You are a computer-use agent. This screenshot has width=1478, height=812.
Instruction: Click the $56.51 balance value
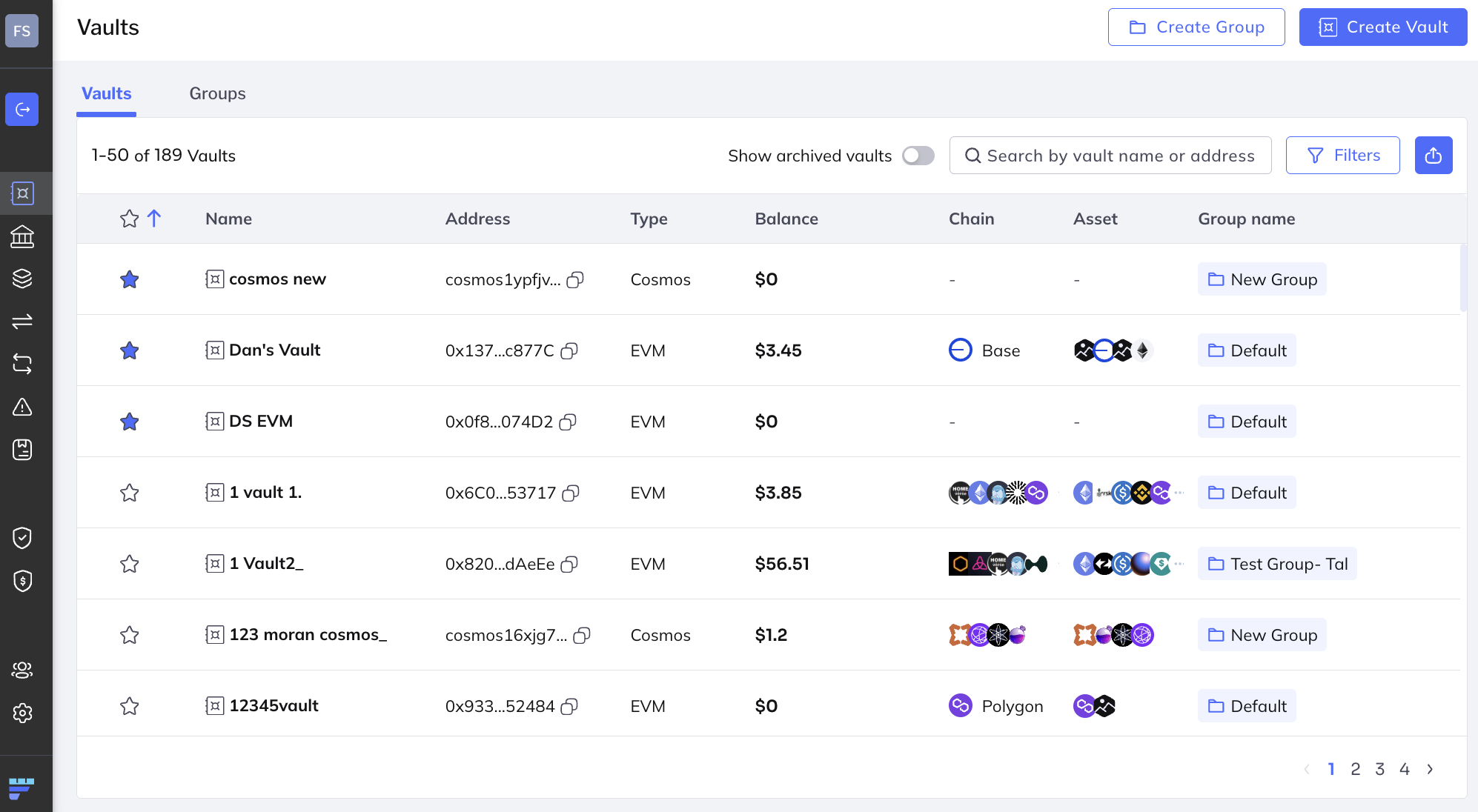(x=782, y=564)
